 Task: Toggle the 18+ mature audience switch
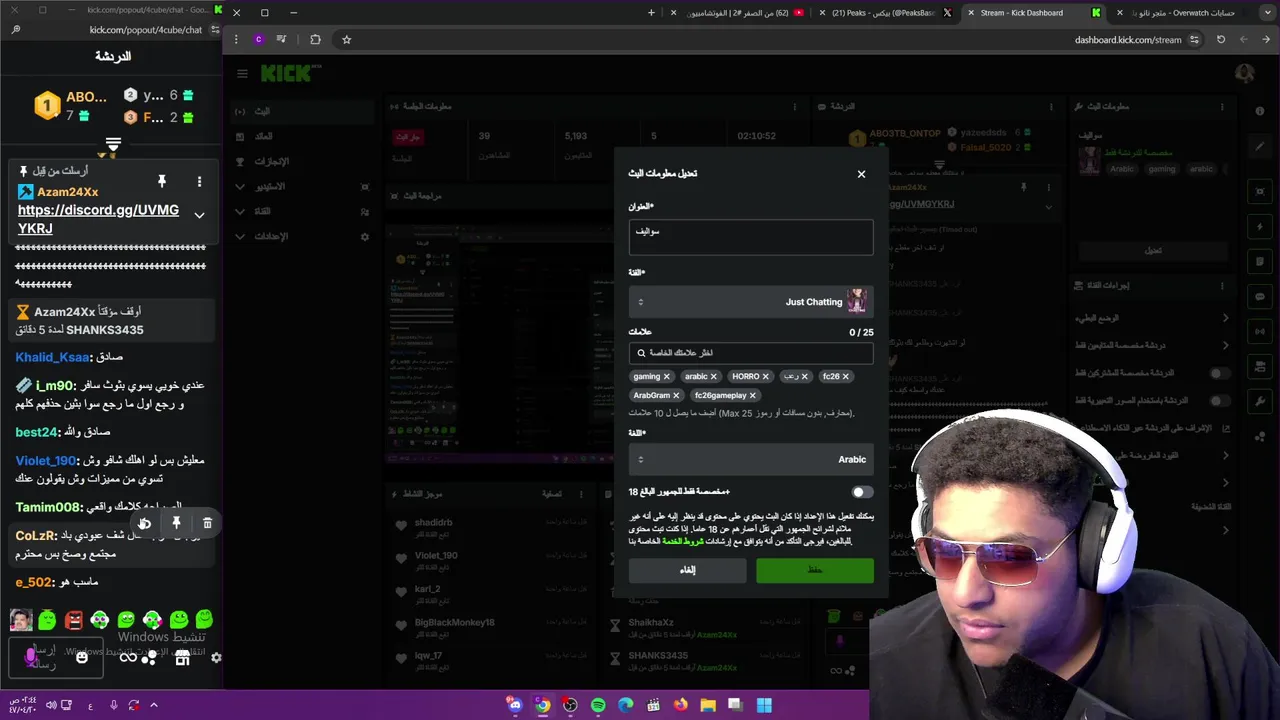pos(862,492)
